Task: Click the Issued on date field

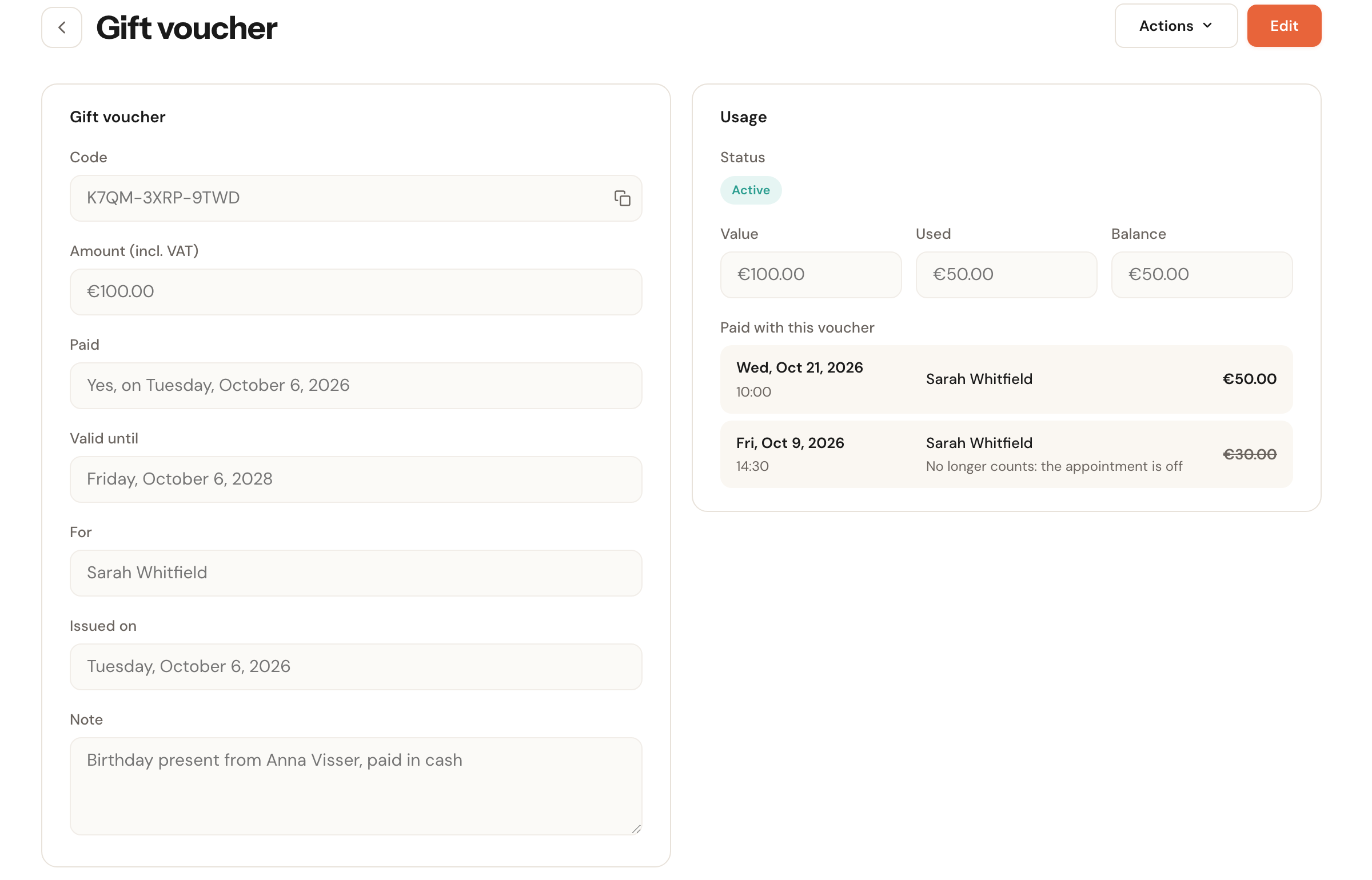Action: [356, 667]
